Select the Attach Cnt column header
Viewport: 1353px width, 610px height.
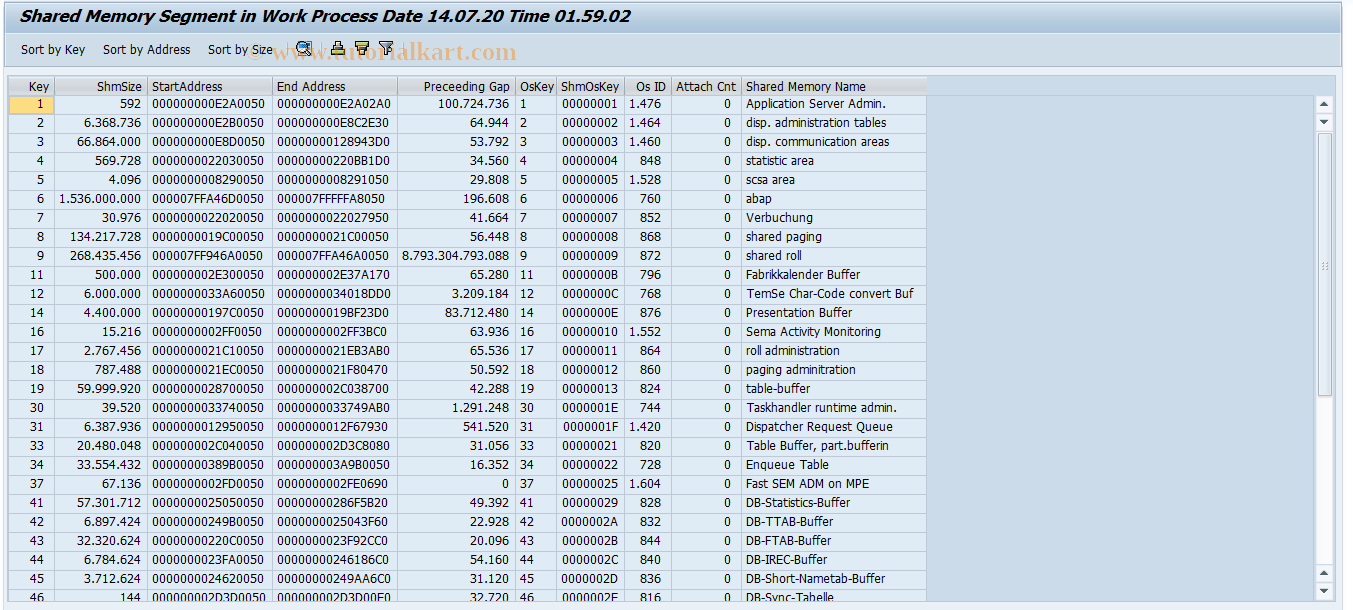[x=707, y=86]
